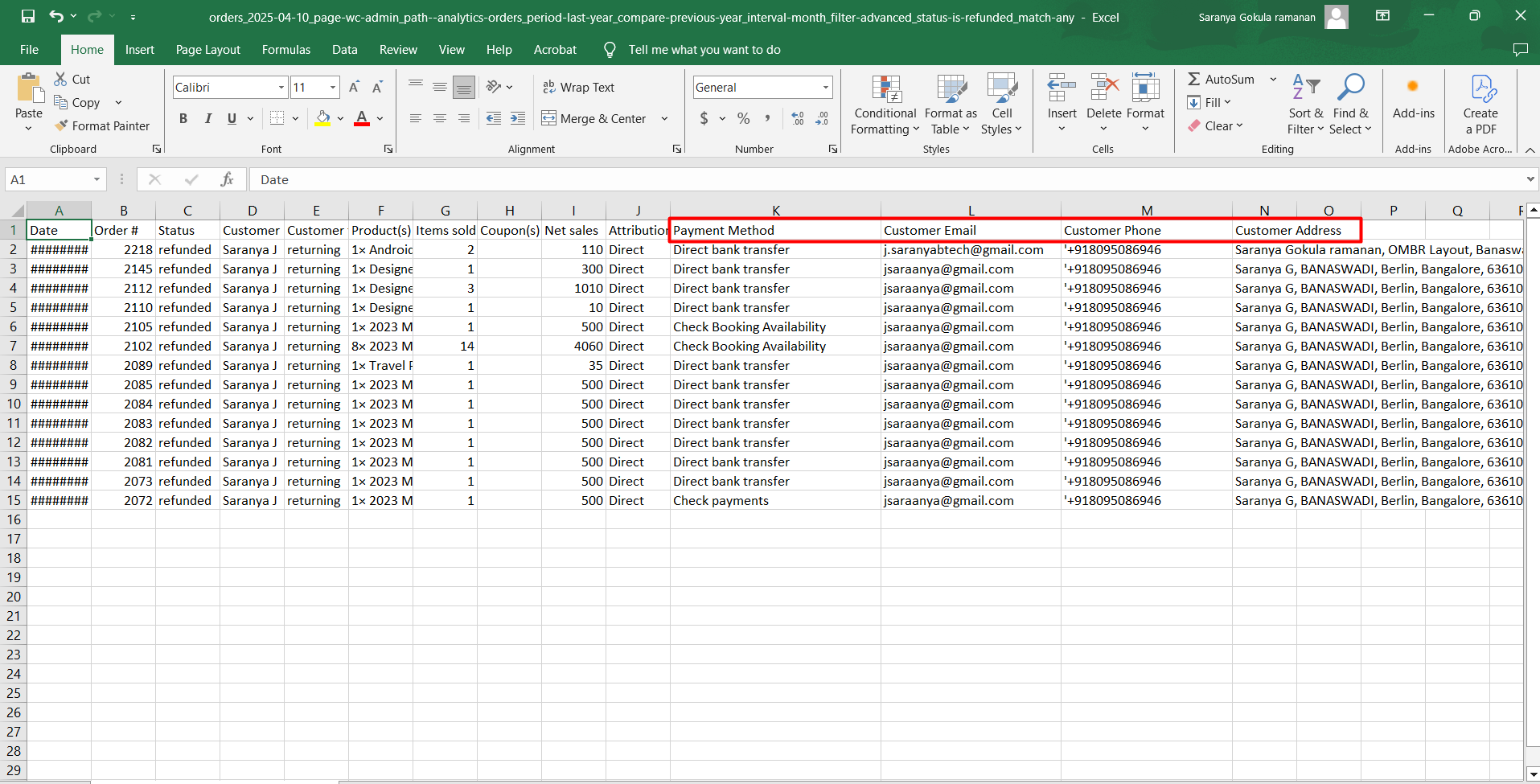Apply Percent Style number format

coord(743,118)
